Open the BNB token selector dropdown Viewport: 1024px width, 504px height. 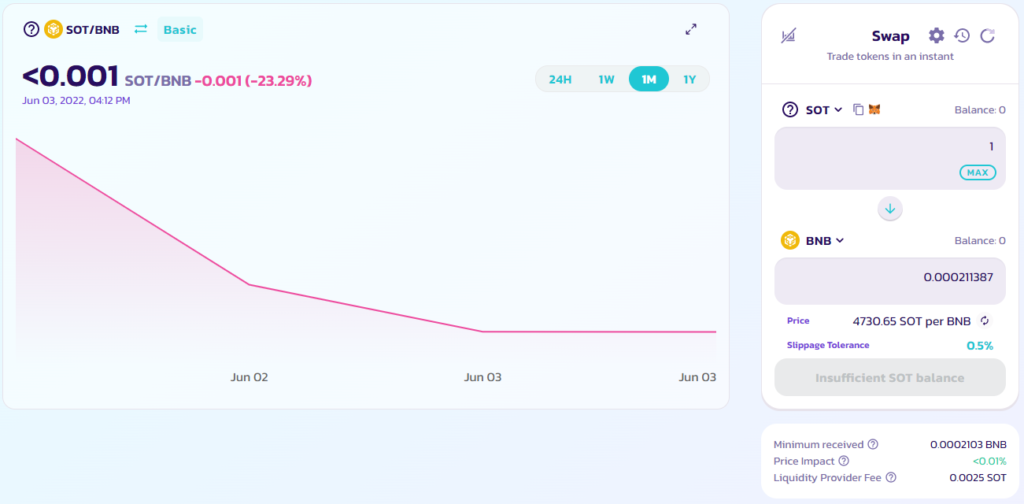(824, 240)
